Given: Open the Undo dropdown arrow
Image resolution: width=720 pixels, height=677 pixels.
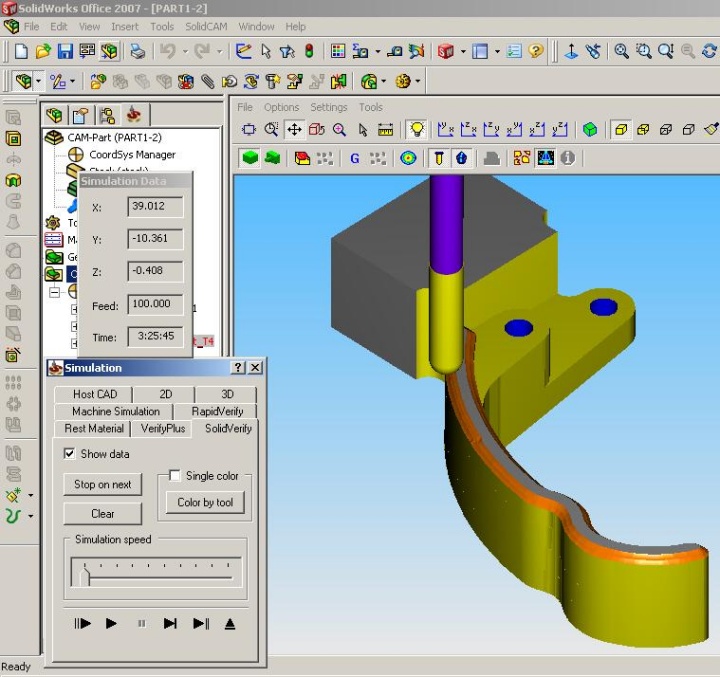Looking at the screenshot, I should (x=186, y=51).
